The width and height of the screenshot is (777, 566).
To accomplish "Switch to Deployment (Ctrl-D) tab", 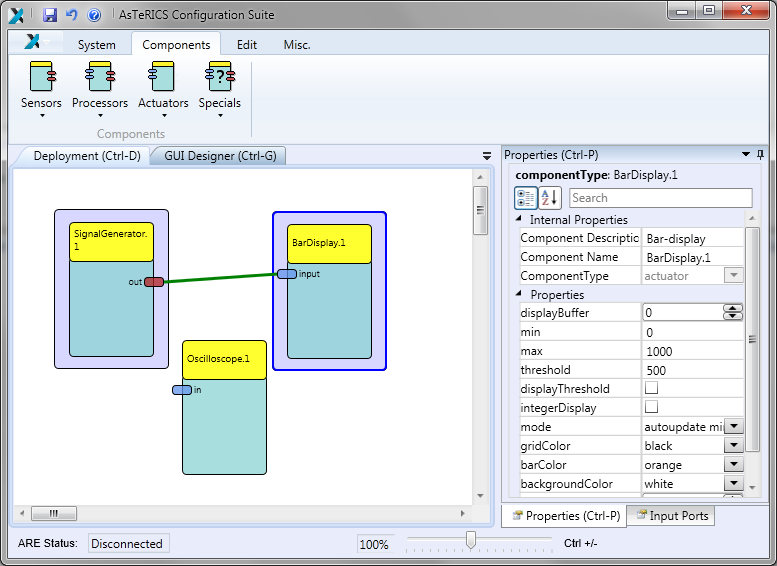I will [87, 156].
